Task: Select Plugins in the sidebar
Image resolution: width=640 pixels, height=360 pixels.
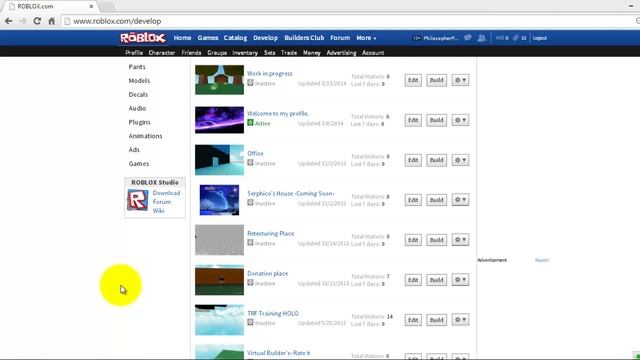Action: 140,122
